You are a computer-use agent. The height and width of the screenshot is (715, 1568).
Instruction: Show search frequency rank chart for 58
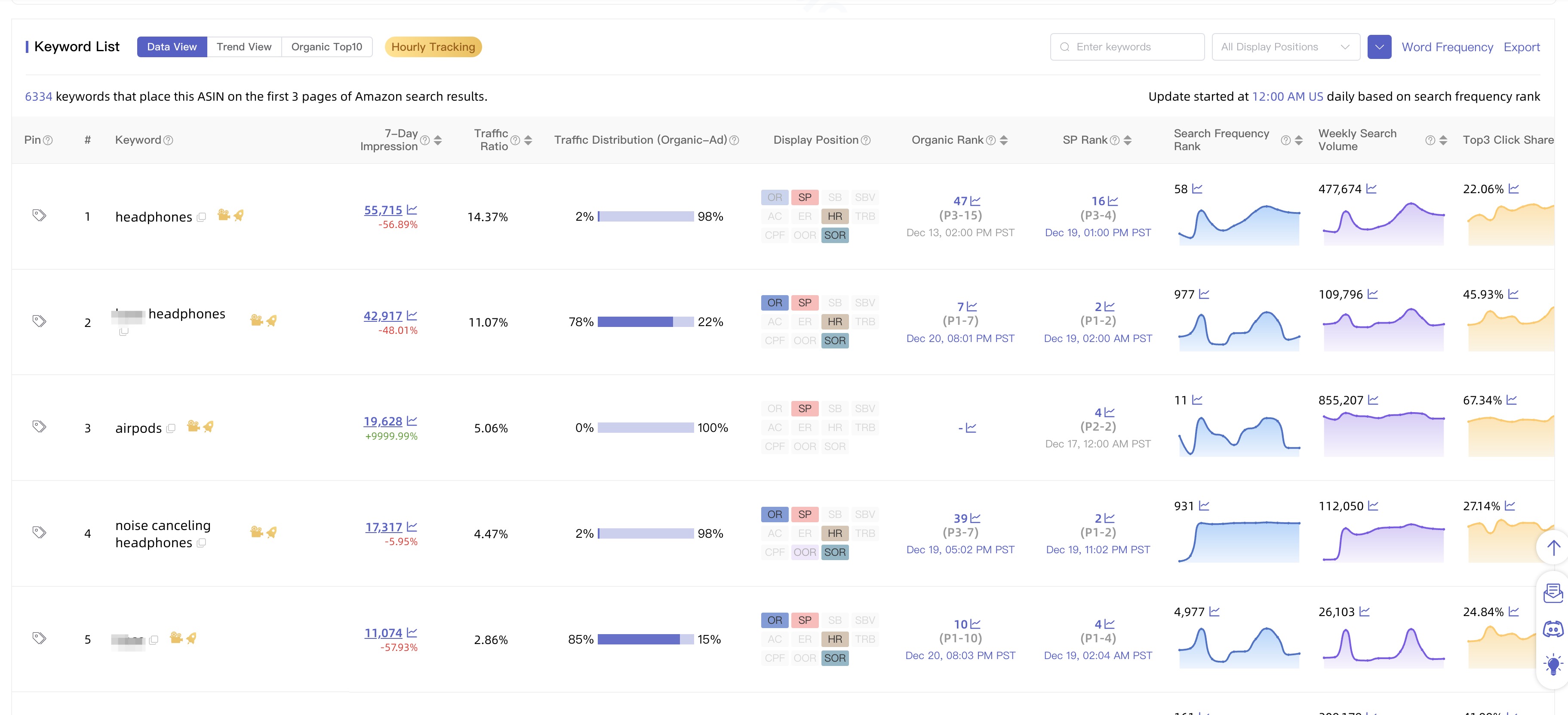[1197, 189]
